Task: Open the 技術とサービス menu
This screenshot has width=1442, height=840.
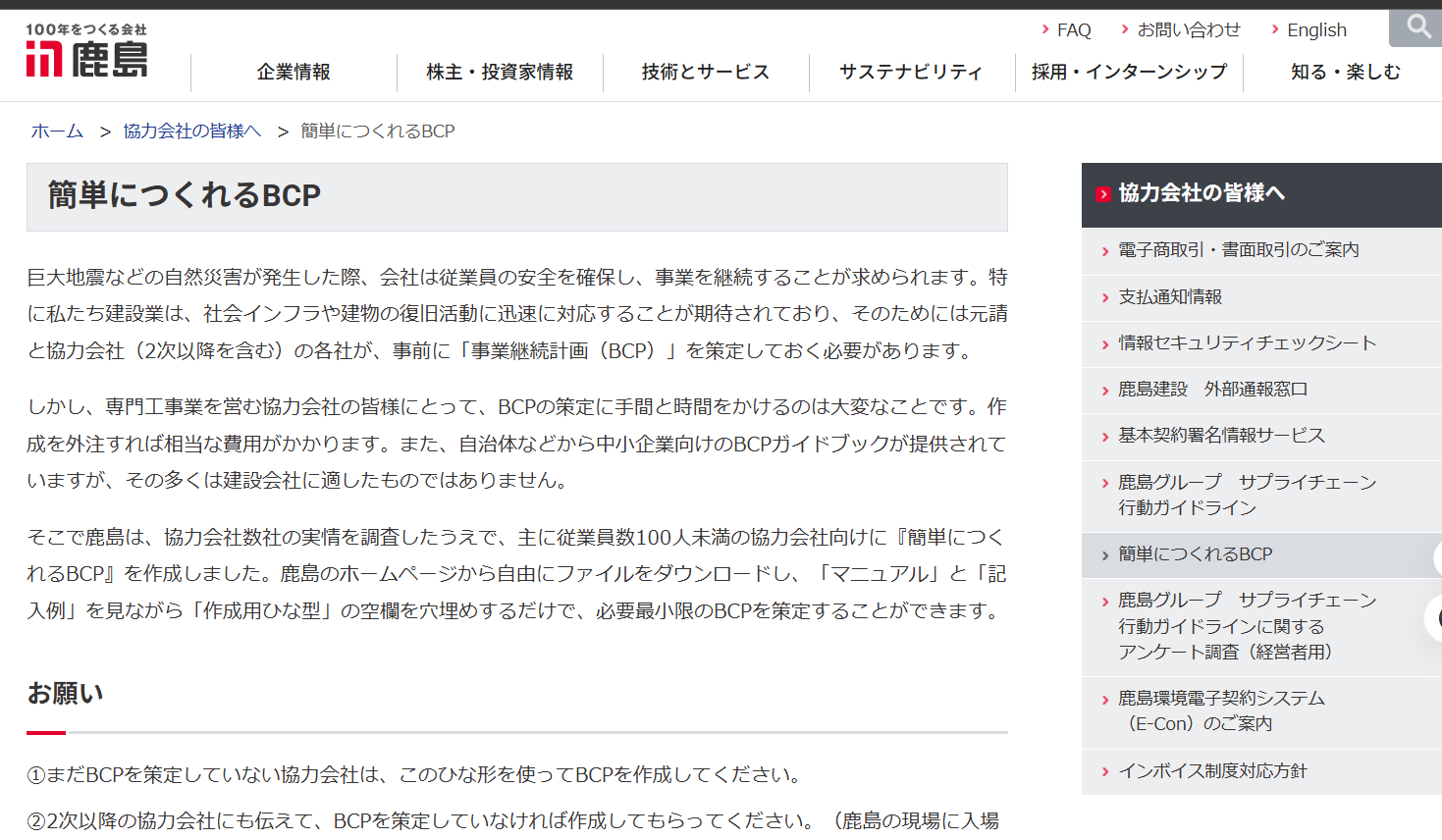Action: (x=706, y=72)
